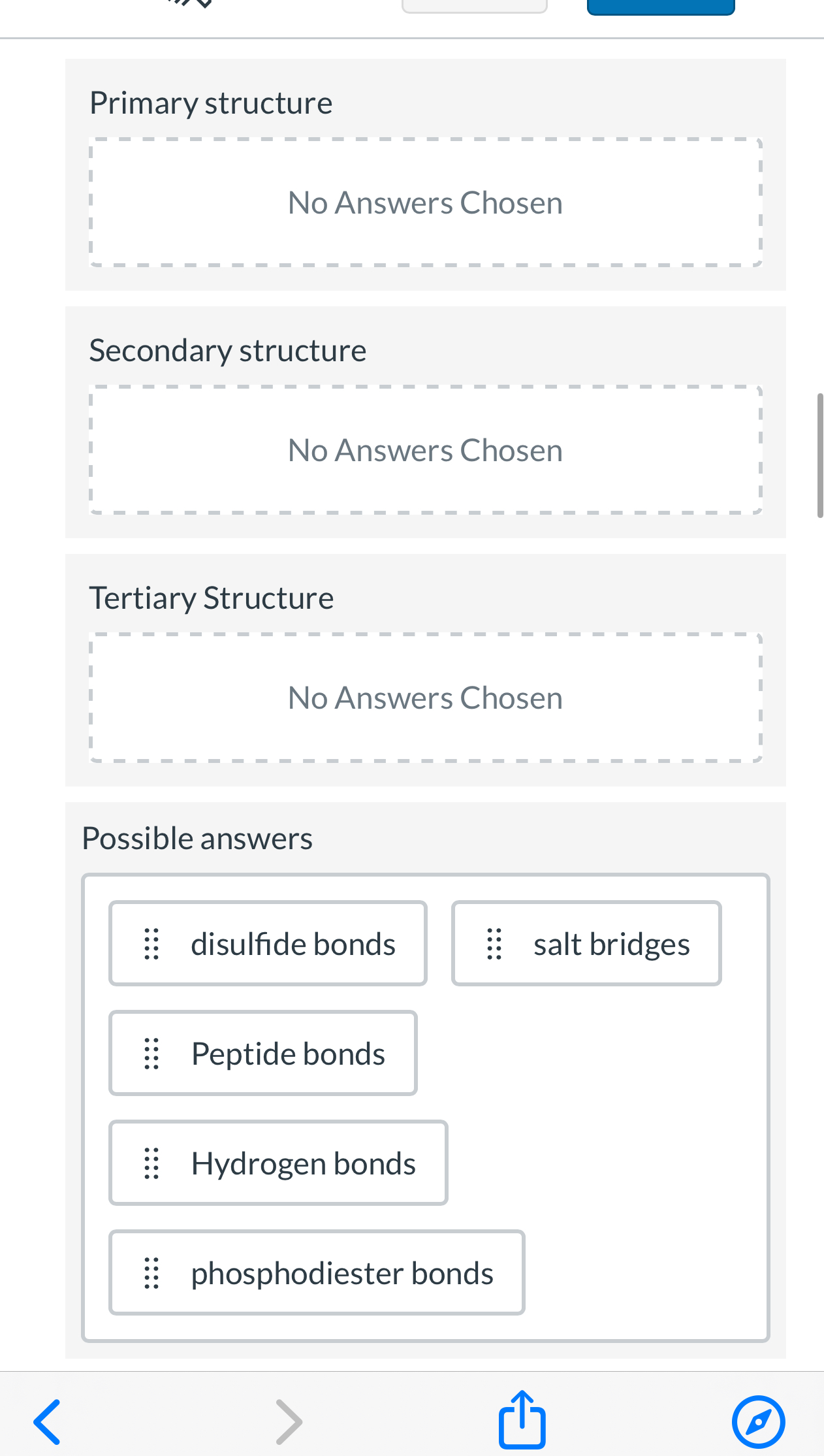Tap the drag handle on Peptide bonds
The height and width of the screenshot is (1456, 824).
click(151, 1052)
